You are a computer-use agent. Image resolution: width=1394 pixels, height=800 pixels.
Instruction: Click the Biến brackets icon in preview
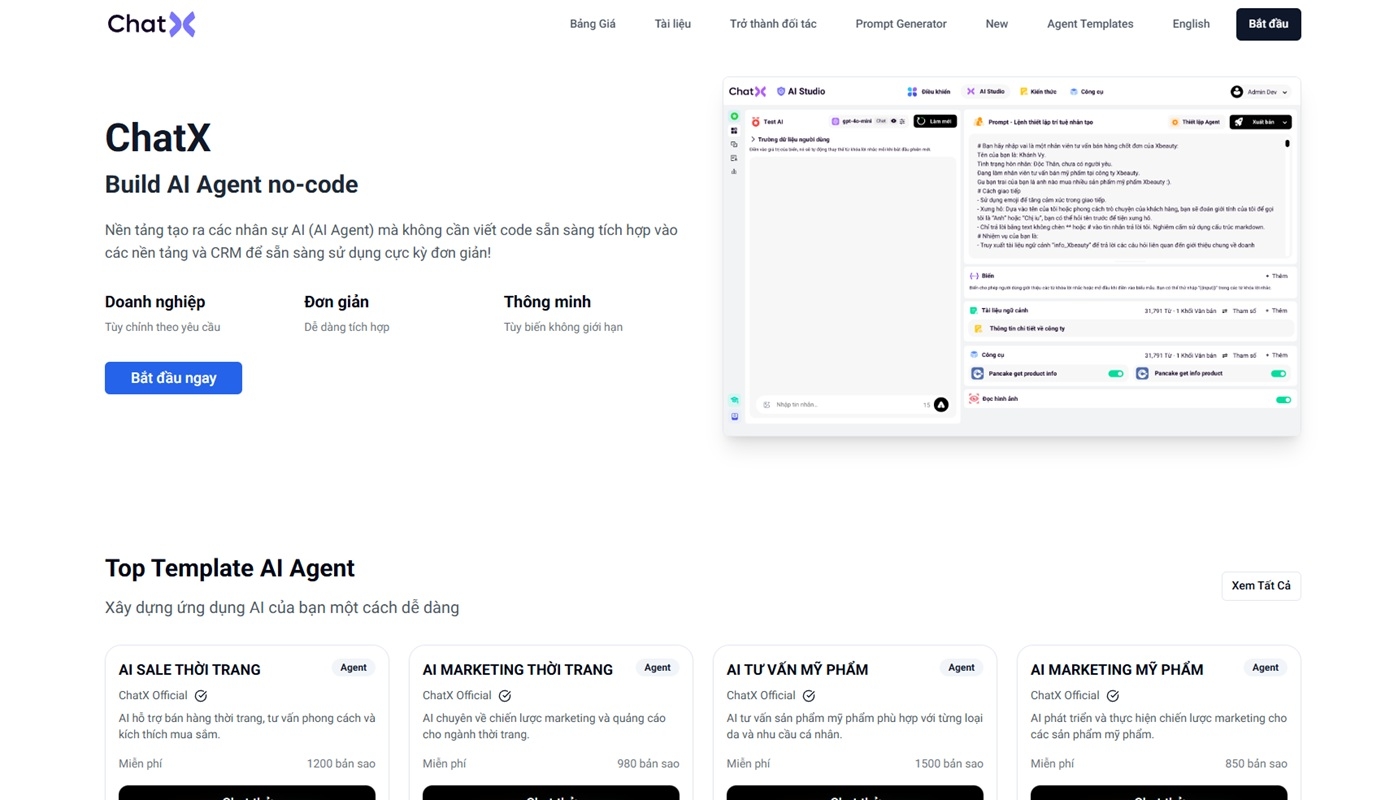(x=974, y=276)
